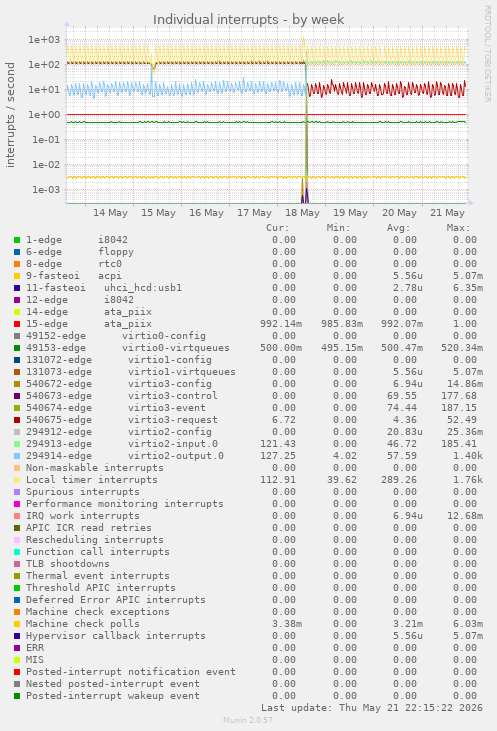Click the 9-fasteoi acpi legend swatch
Screen dimensions: 497x731
(17, 276)
